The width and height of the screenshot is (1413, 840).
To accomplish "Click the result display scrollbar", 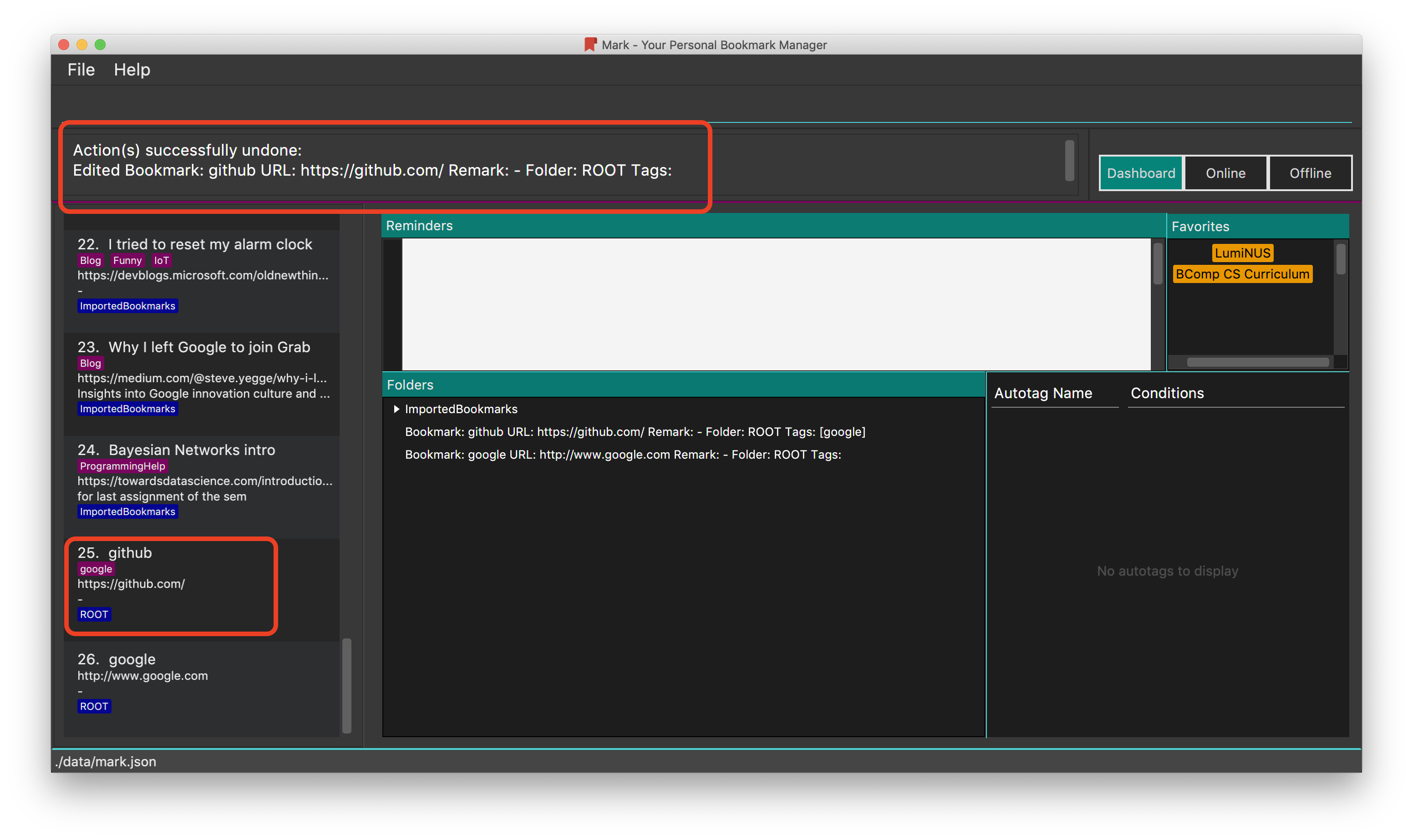I will 1069,161.
